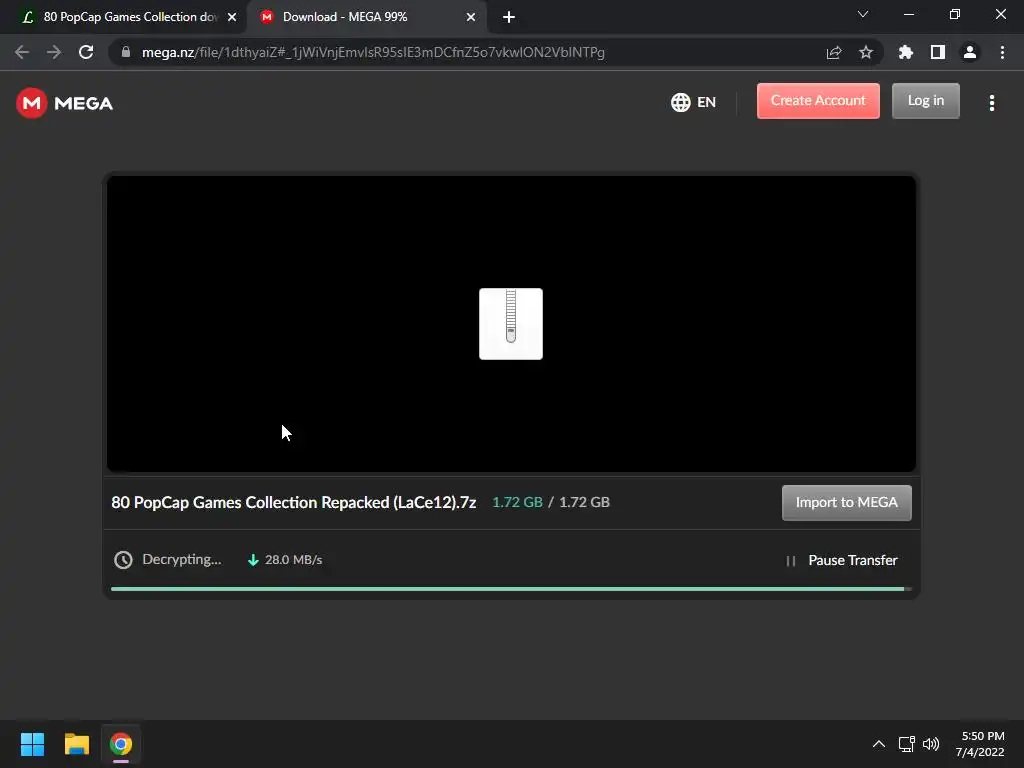Click the Decrypting... status text

[182, 560]
